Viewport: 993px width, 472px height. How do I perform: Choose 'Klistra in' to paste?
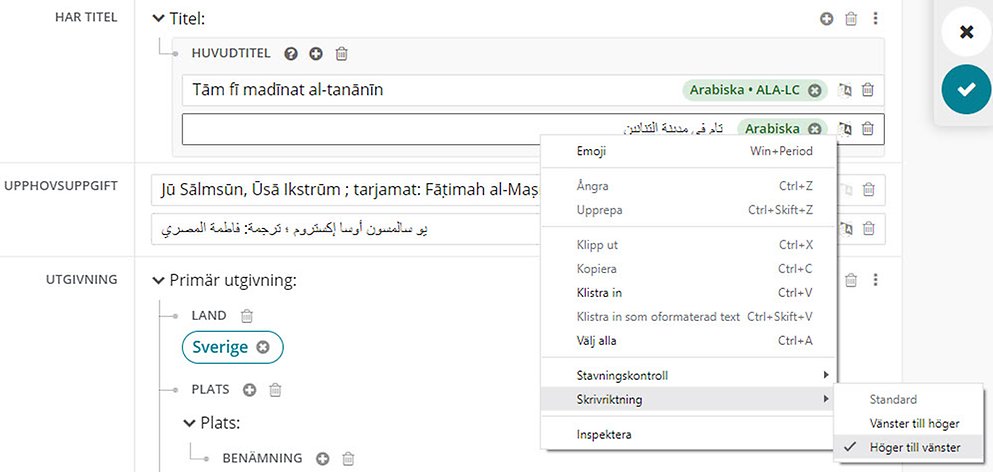point(688,293)
